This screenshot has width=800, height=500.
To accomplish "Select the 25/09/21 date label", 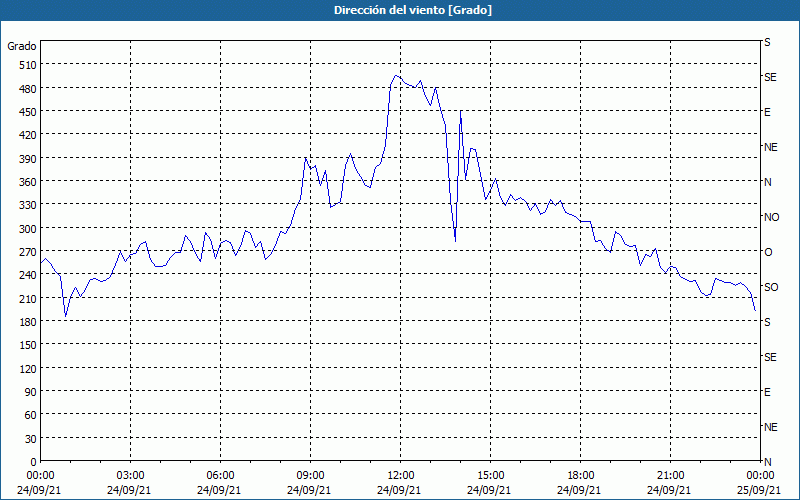I will pos(760,490).
